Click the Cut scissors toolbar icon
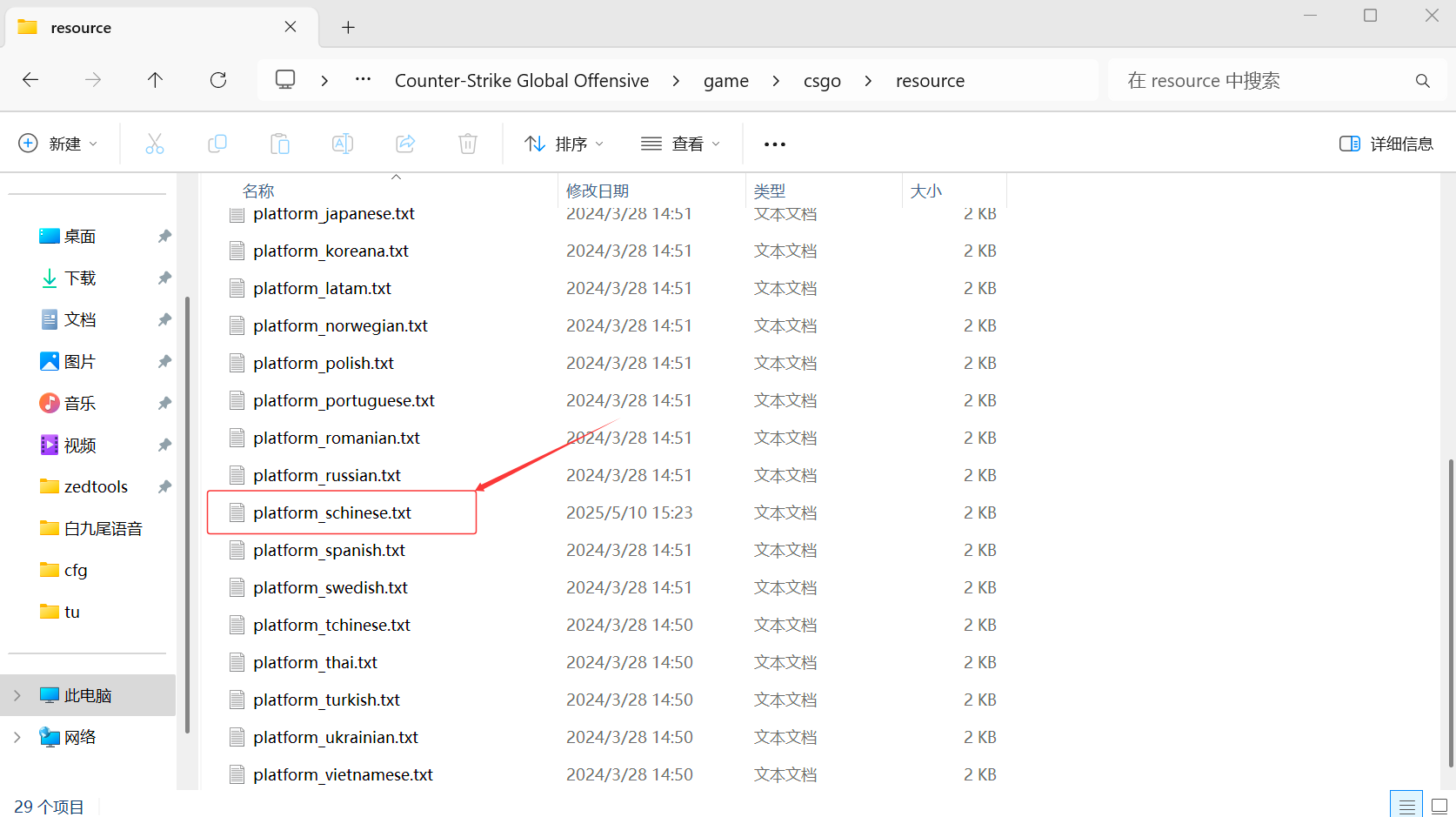This screenshot has width=1456, height=817. 155,144
